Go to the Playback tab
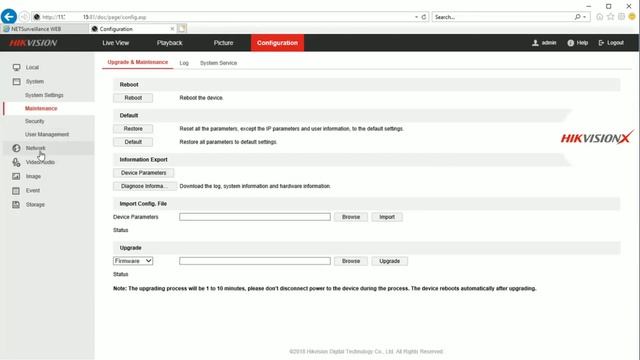Screen dimensions: 640x360 click(169, 43)
